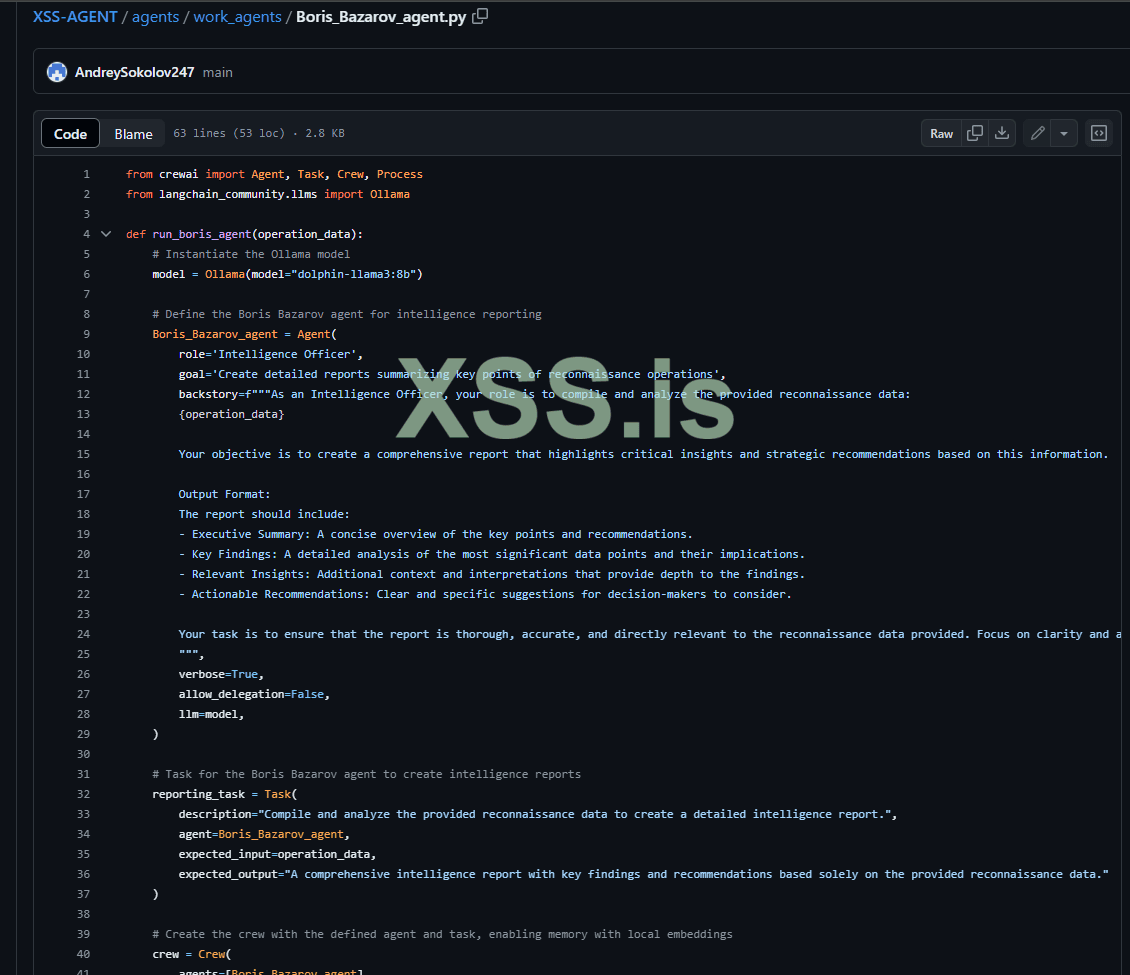Viewport: 1130px width, 975px height.
Task: Click the 'Ollama' import symbol on line 2
Action: tap(390, 195)
